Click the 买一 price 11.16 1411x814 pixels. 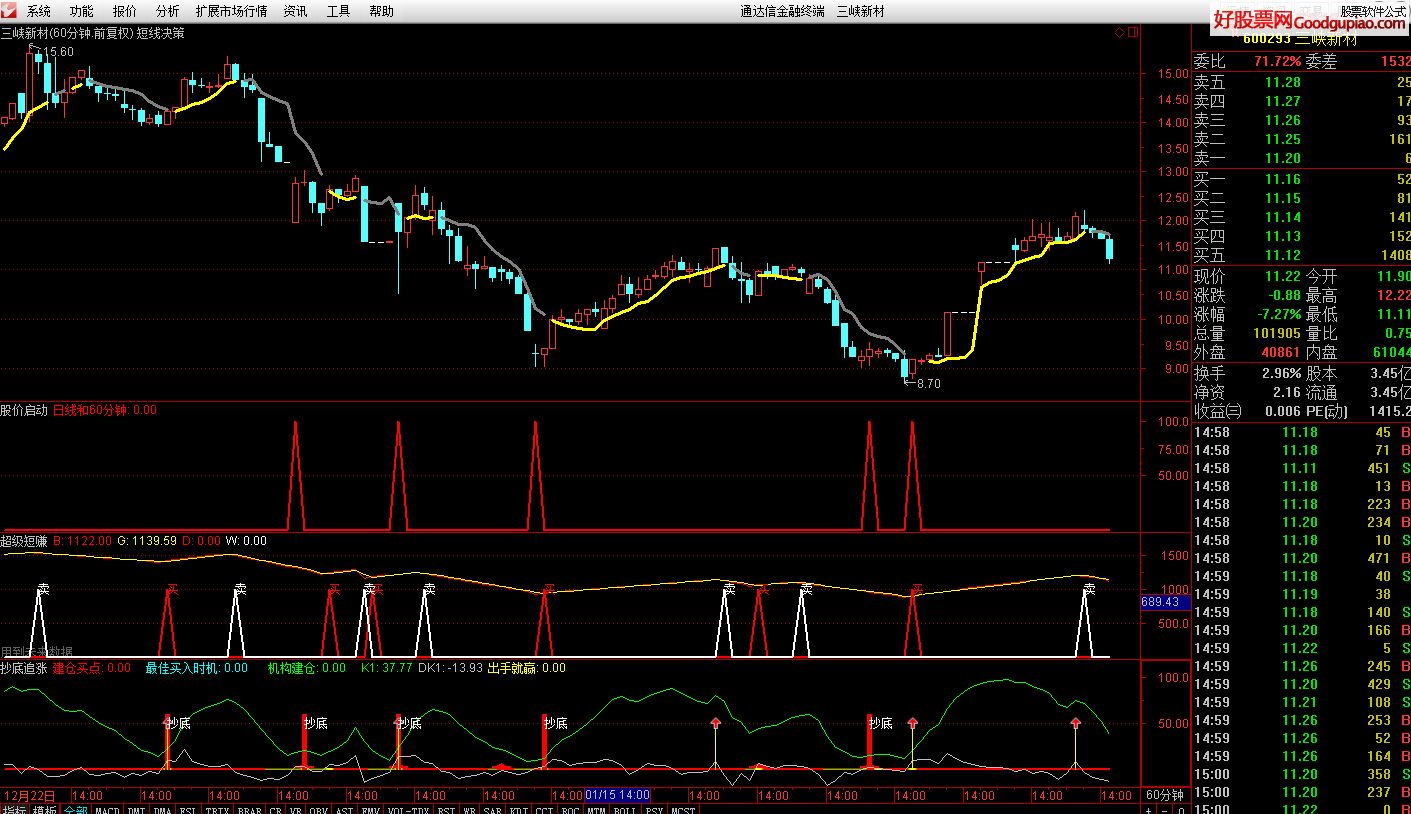pyautogui.click(x=1283, y=179)
